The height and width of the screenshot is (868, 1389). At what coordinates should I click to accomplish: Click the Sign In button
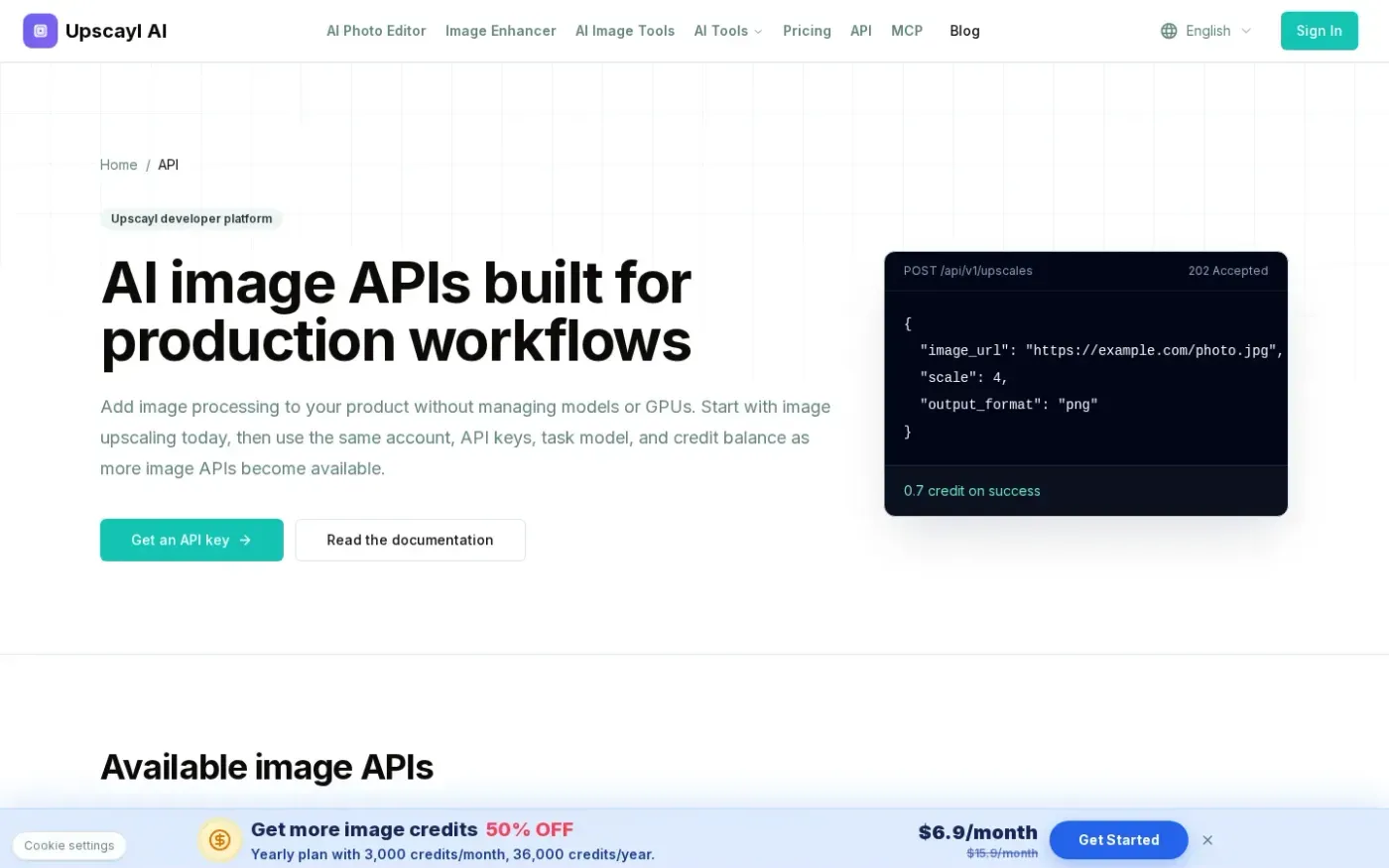[x=1319, y=31]
